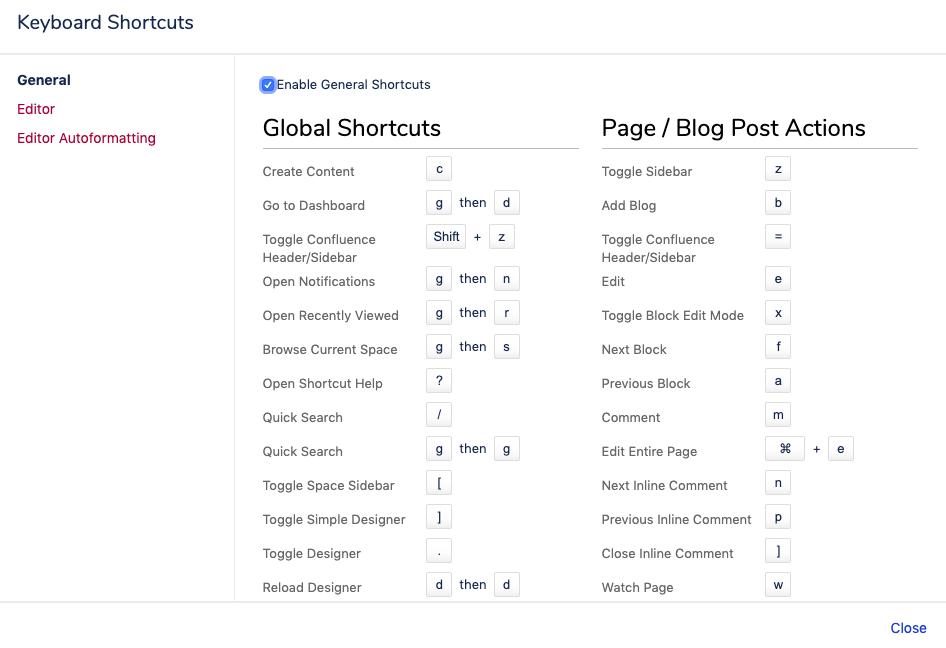Click 's' key in Browse Current Space row
This screenshot has height=648, width=946.
[x=507, y=347]
